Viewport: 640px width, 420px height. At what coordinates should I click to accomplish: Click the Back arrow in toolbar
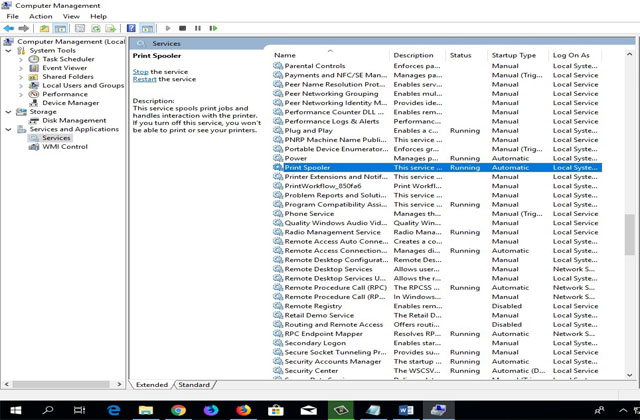tap(9, 28)
